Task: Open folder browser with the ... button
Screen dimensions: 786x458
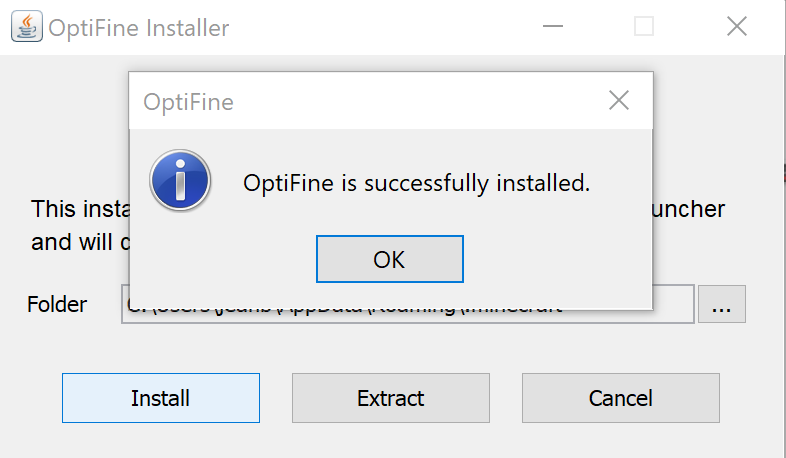Action: point(721,305)
